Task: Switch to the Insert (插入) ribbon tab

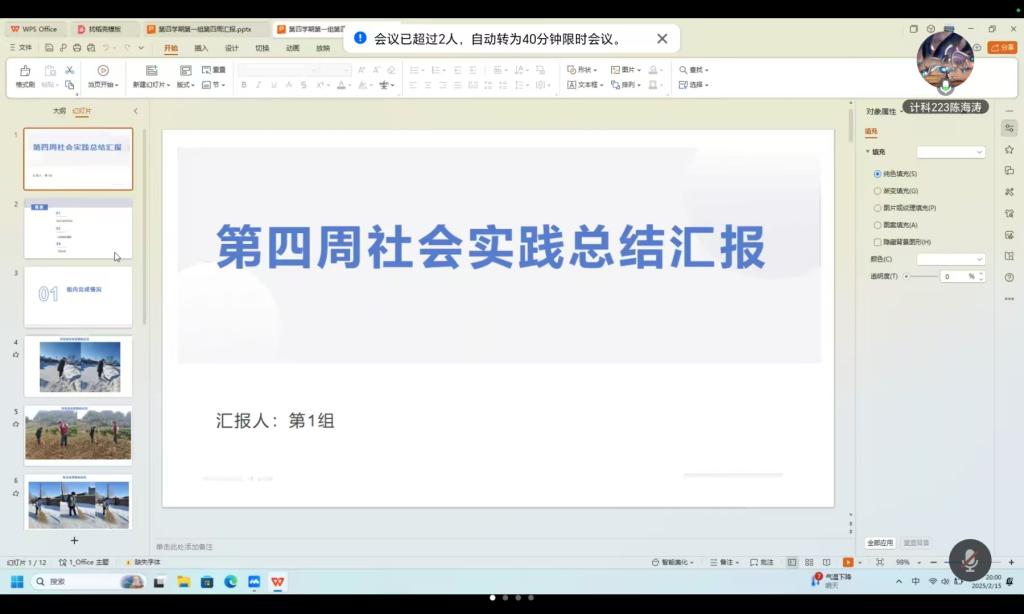Action: pyautogui.click(x=201, y=48)
